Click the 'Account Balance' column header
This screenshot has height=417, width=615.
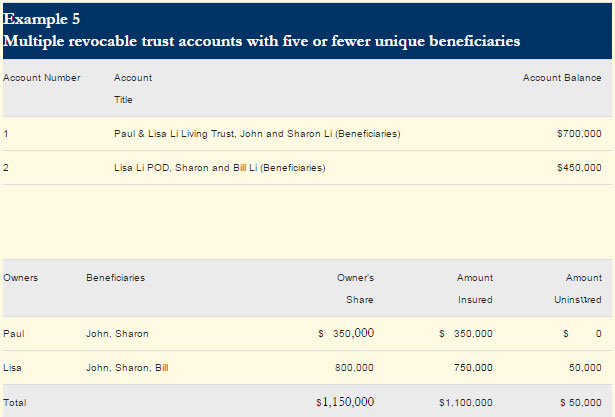point(562,78)
